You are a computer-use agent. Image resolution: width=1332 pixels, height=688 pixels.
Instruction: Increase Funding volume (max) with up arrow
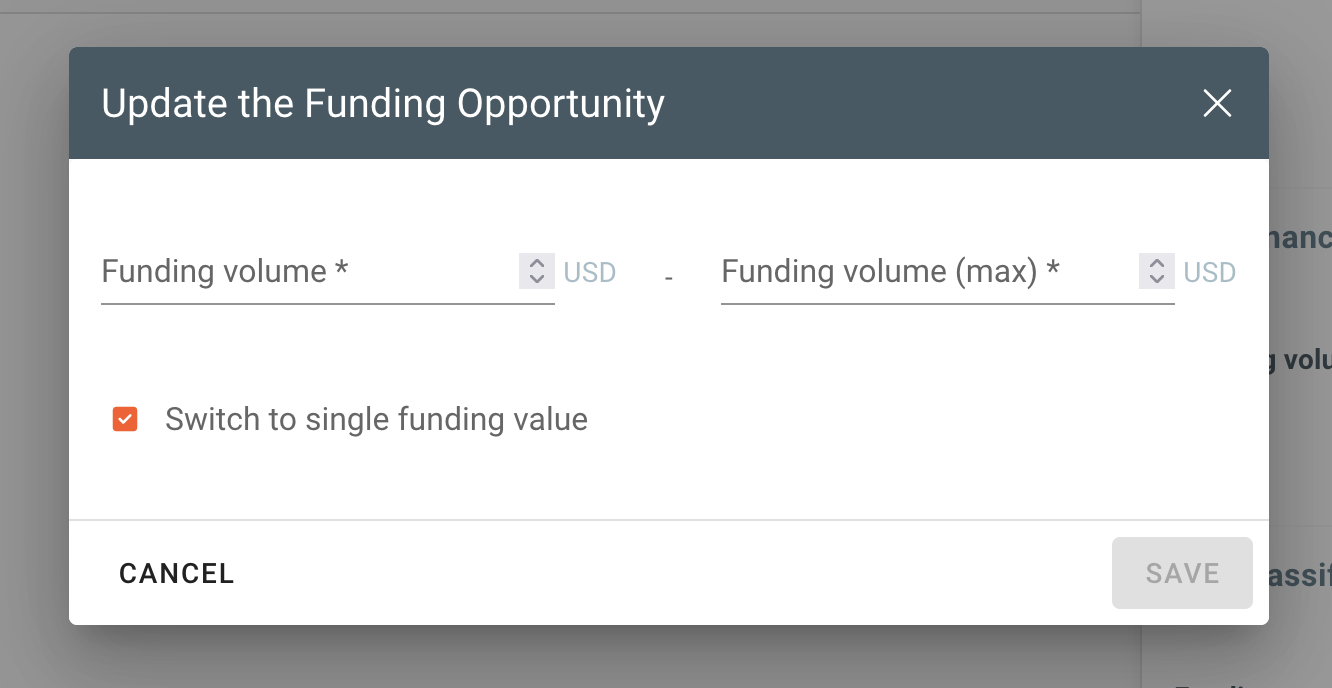pos(1157,264)
